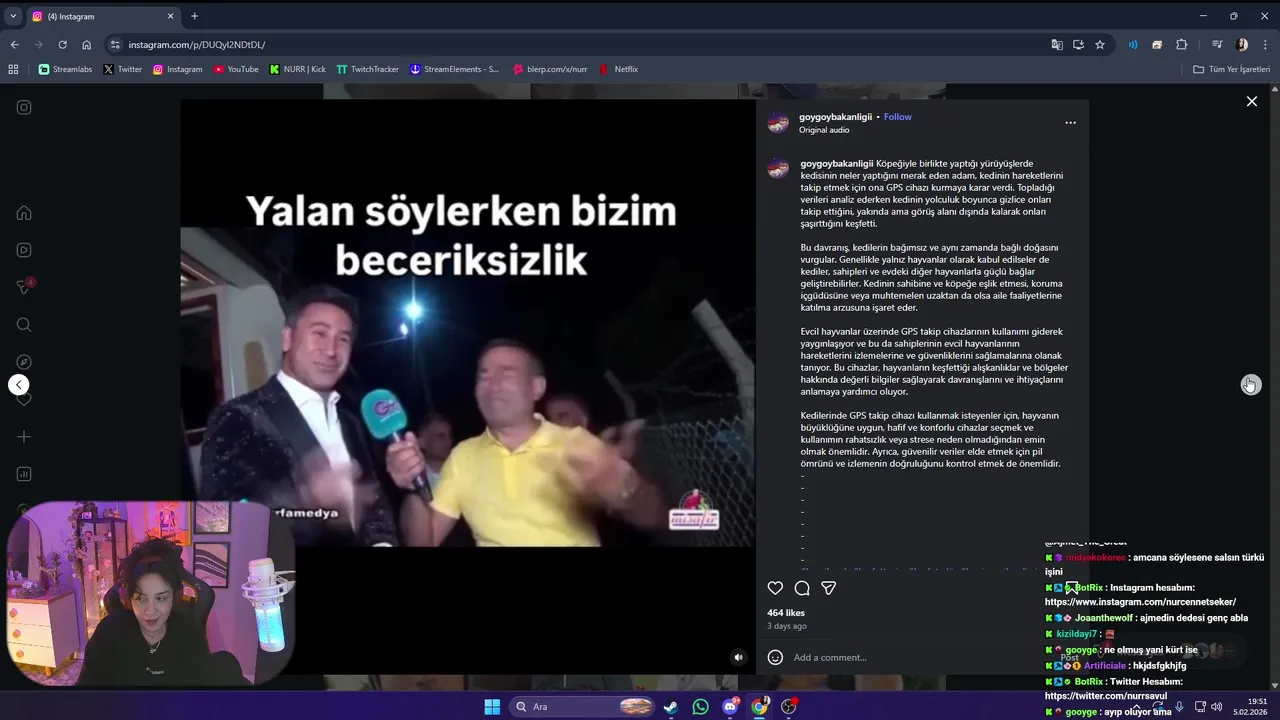Go back in the browser
Screen dimensions: 1280x720
pyautogui.click(x=14, y=44)
